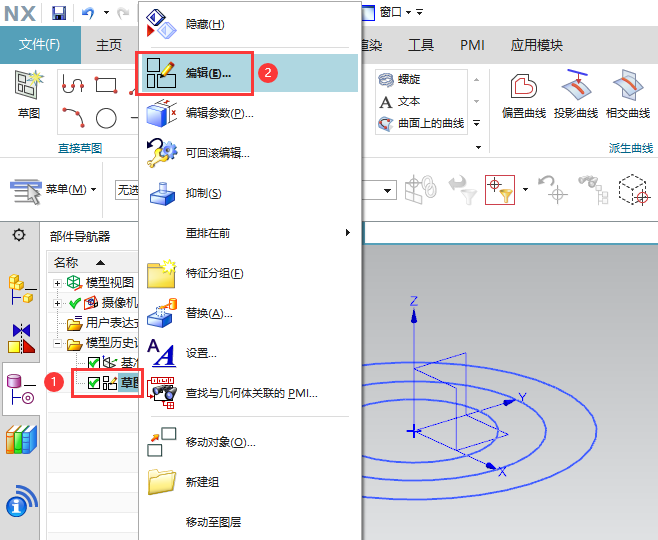Click the snap point filter icon

point(500,190)
